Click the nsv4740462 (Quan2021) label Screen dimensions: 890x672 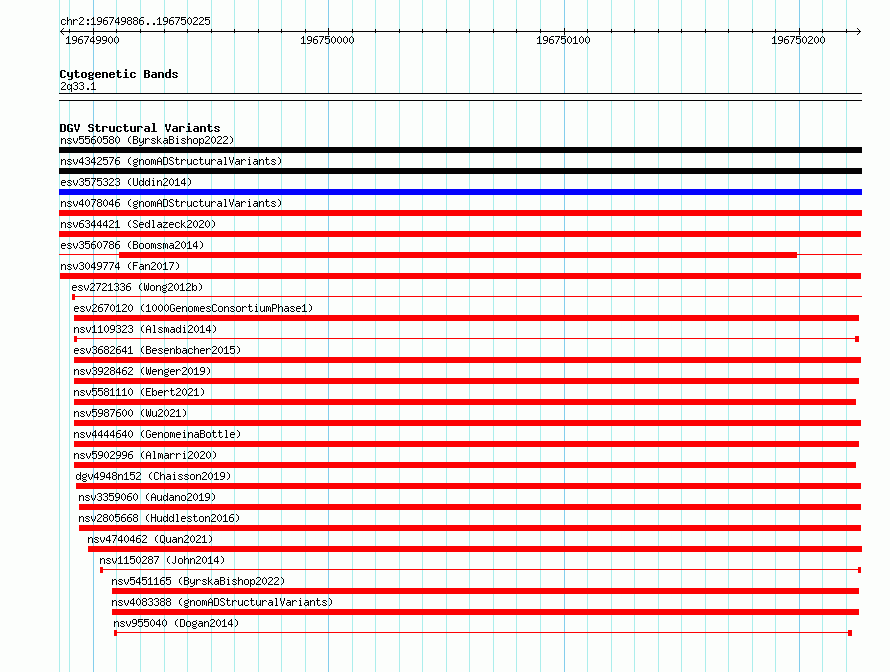coord(150,539)
